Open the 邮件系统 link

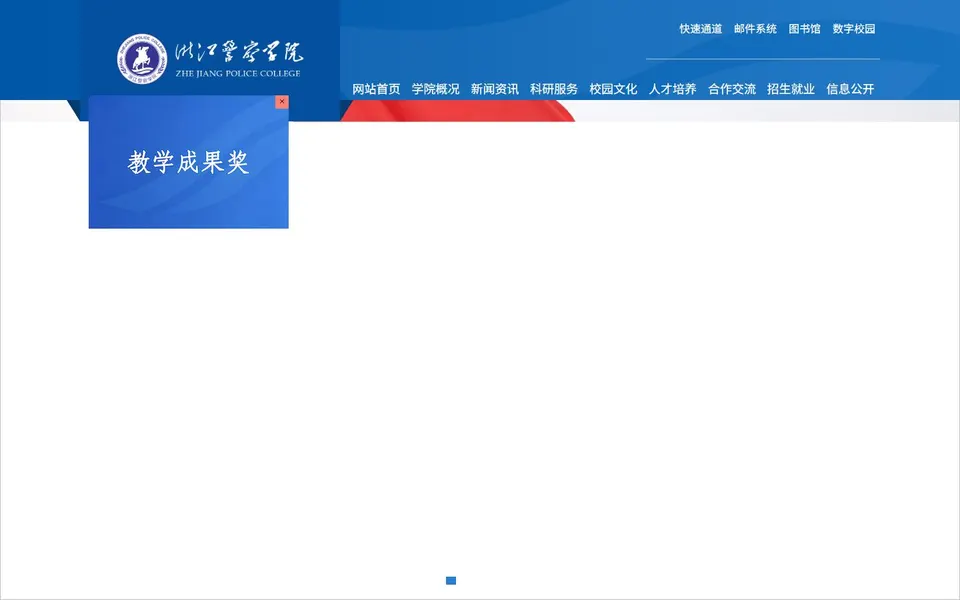(755, 29)
